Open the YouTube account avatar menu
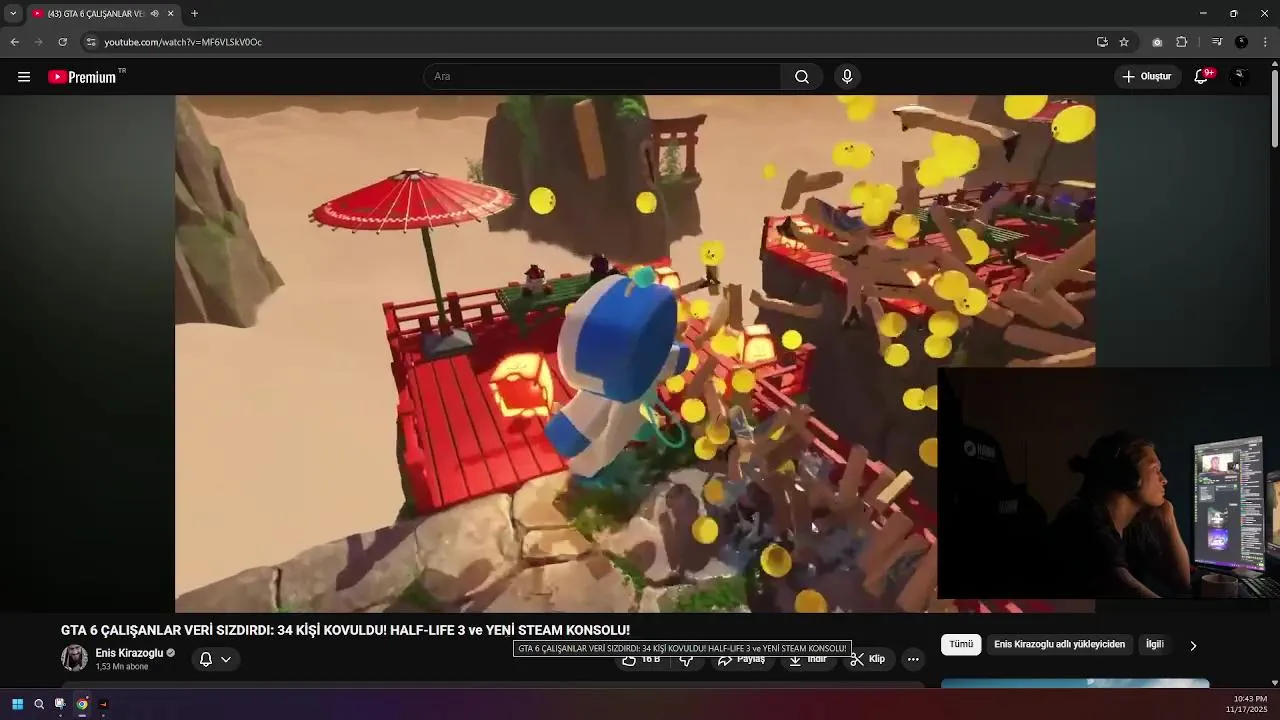1280x720 pixels. [x=1239, y=77]
